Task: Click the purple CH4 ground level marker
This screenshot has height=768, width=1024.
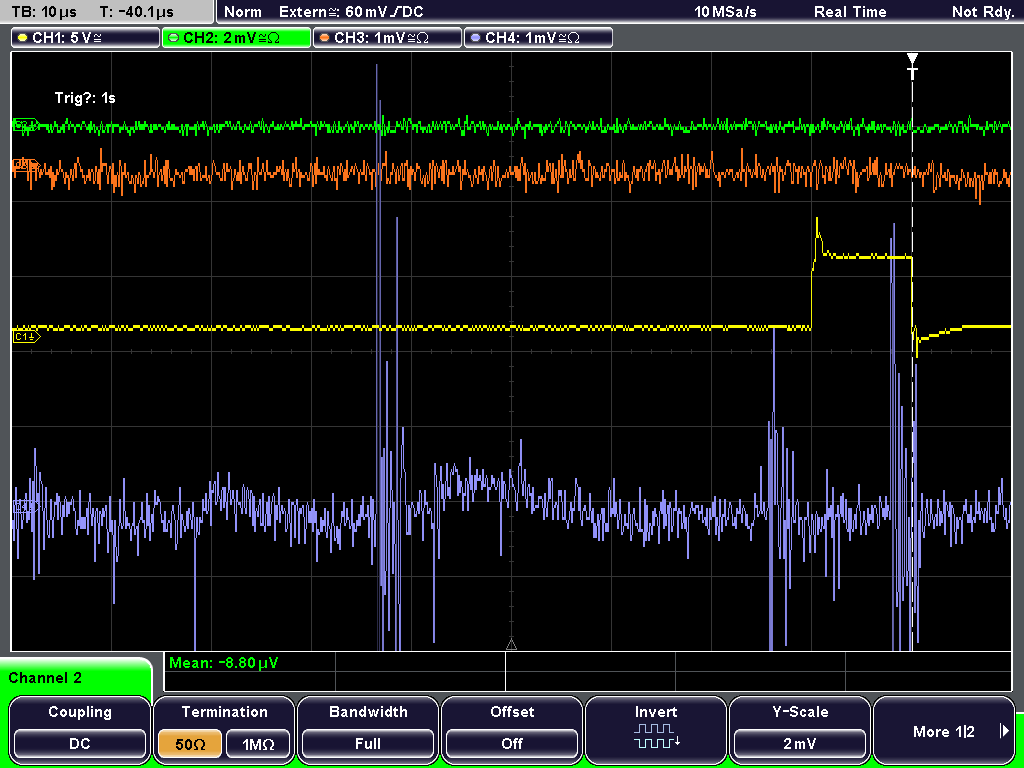Action: coord(24,506)
